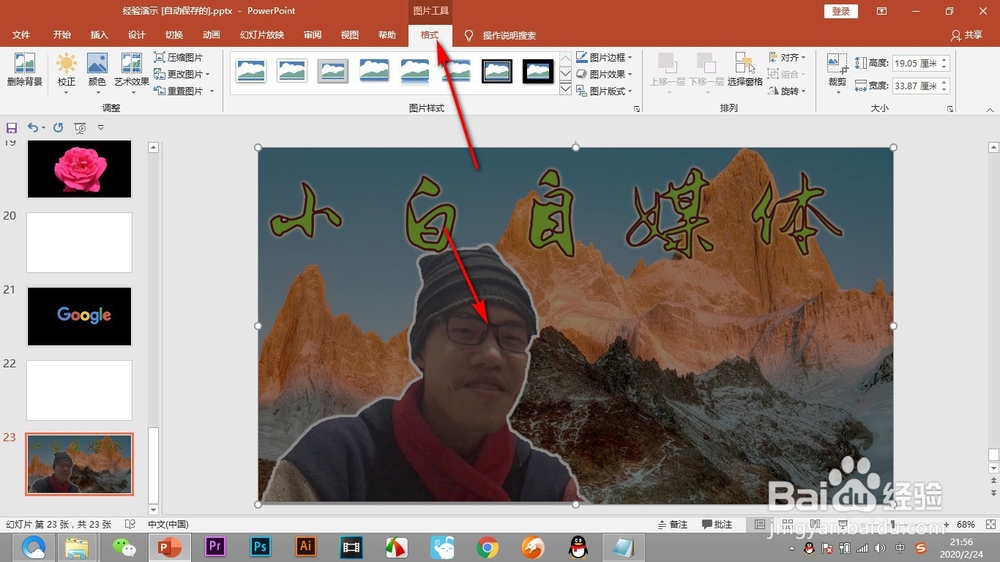Click the Tell Me search box (操作说明搜索)

[x=508, y=36]
